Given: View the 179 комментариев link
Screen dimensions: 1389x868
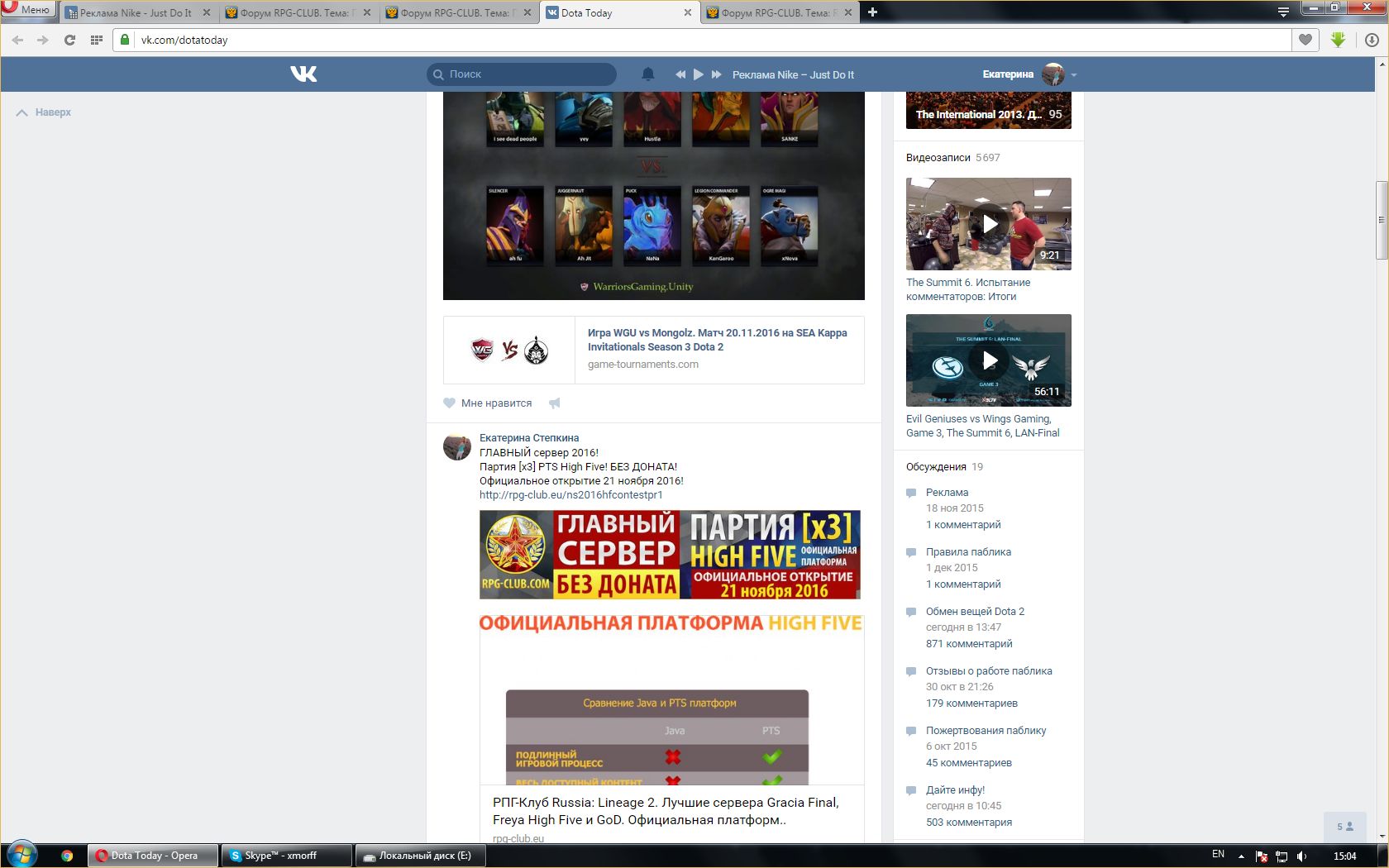Looking at the screenshot, I should pos(971,703).
